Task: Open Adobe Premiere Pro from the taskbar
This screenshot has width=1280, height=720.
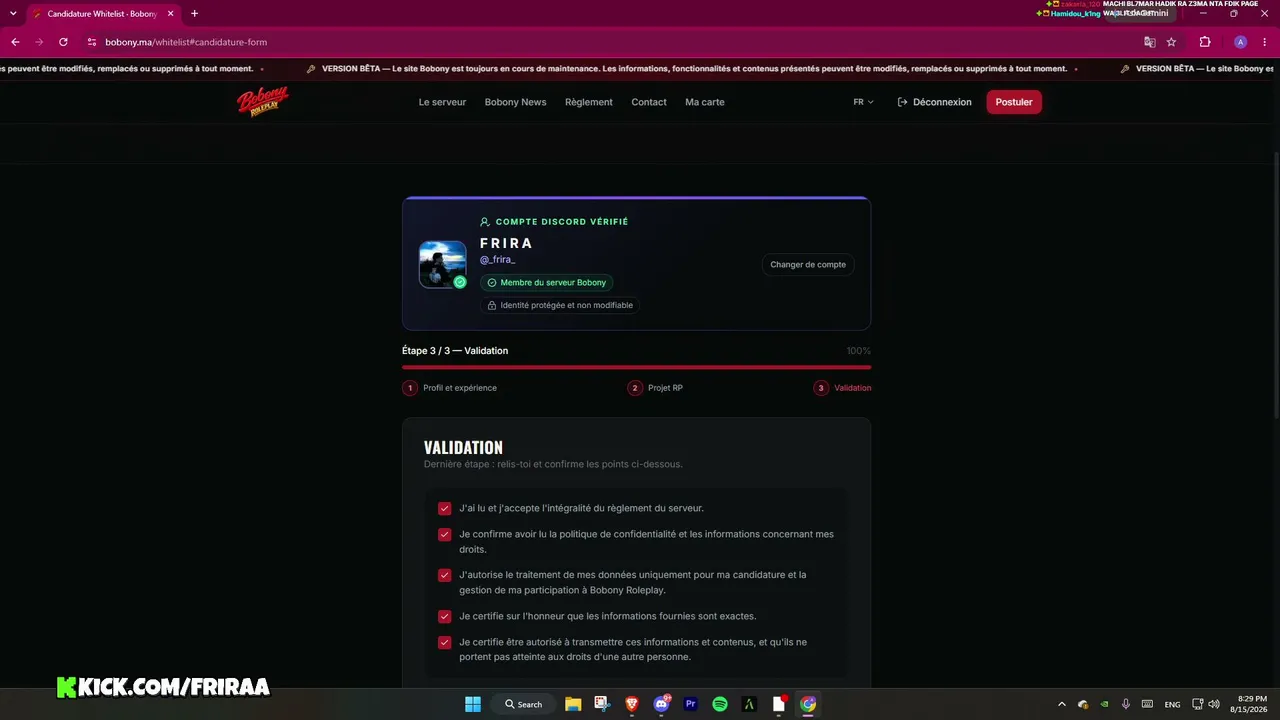Action: [690, 704]
